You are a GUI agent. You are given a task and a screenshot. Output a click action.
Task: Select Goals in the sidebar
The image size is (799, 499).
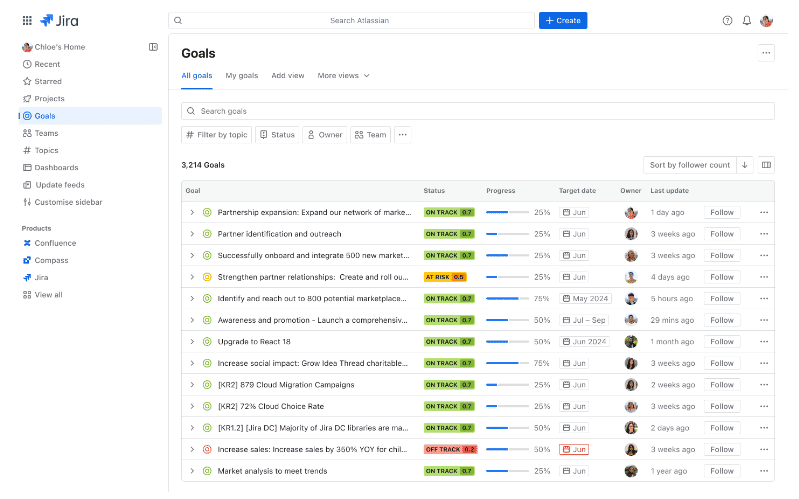(x=90, y=116)
